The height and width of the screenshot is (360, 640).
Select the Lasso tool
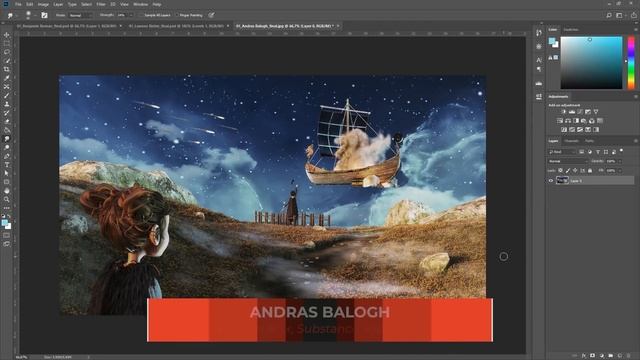coord(7,52)
